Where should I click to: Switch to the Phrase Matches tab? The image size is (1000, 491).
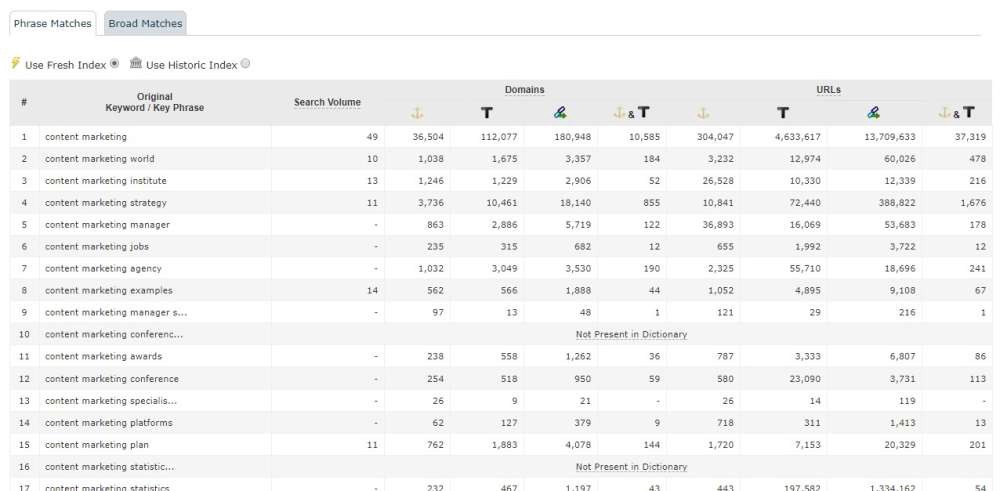point(52,23)
